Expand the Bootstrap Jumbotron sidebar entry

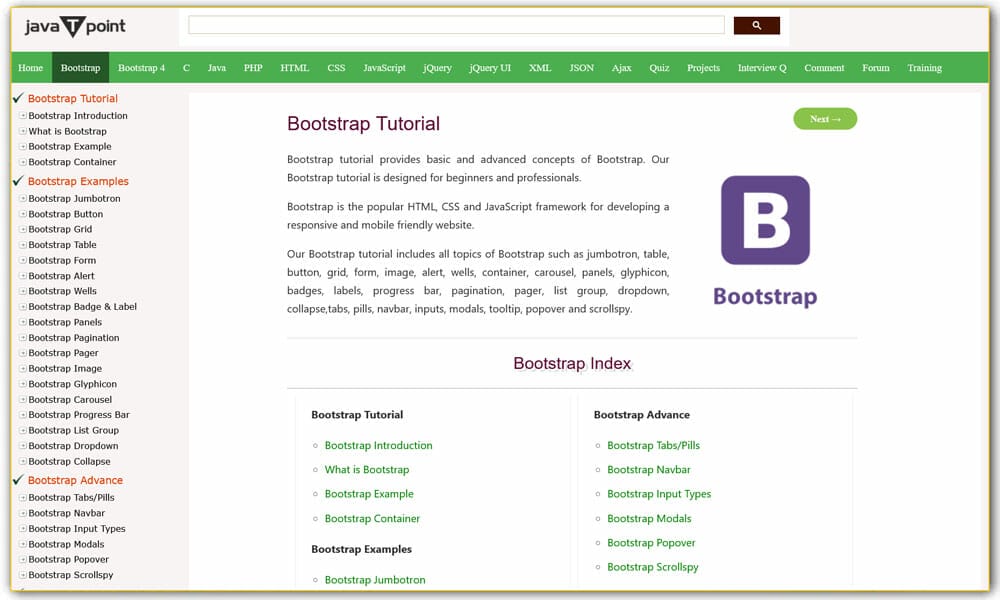pyautogui.click(x=25, y=198)
